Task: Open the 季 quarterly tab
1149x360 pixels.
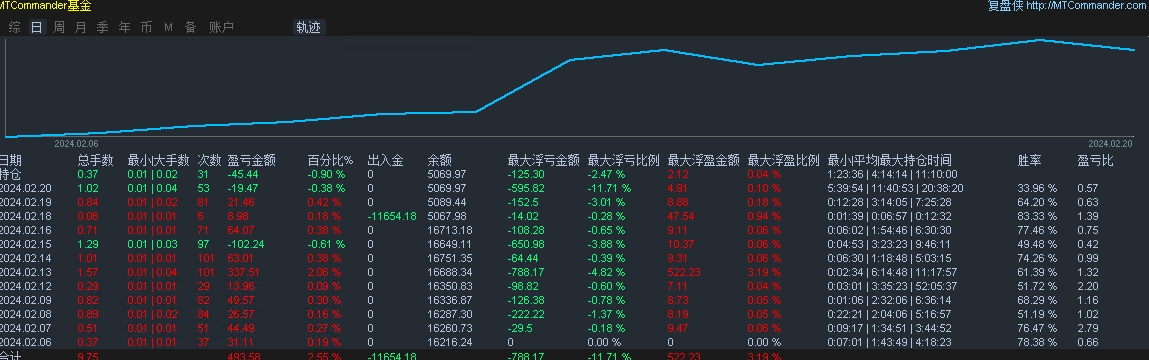Action: coord(103,28)
